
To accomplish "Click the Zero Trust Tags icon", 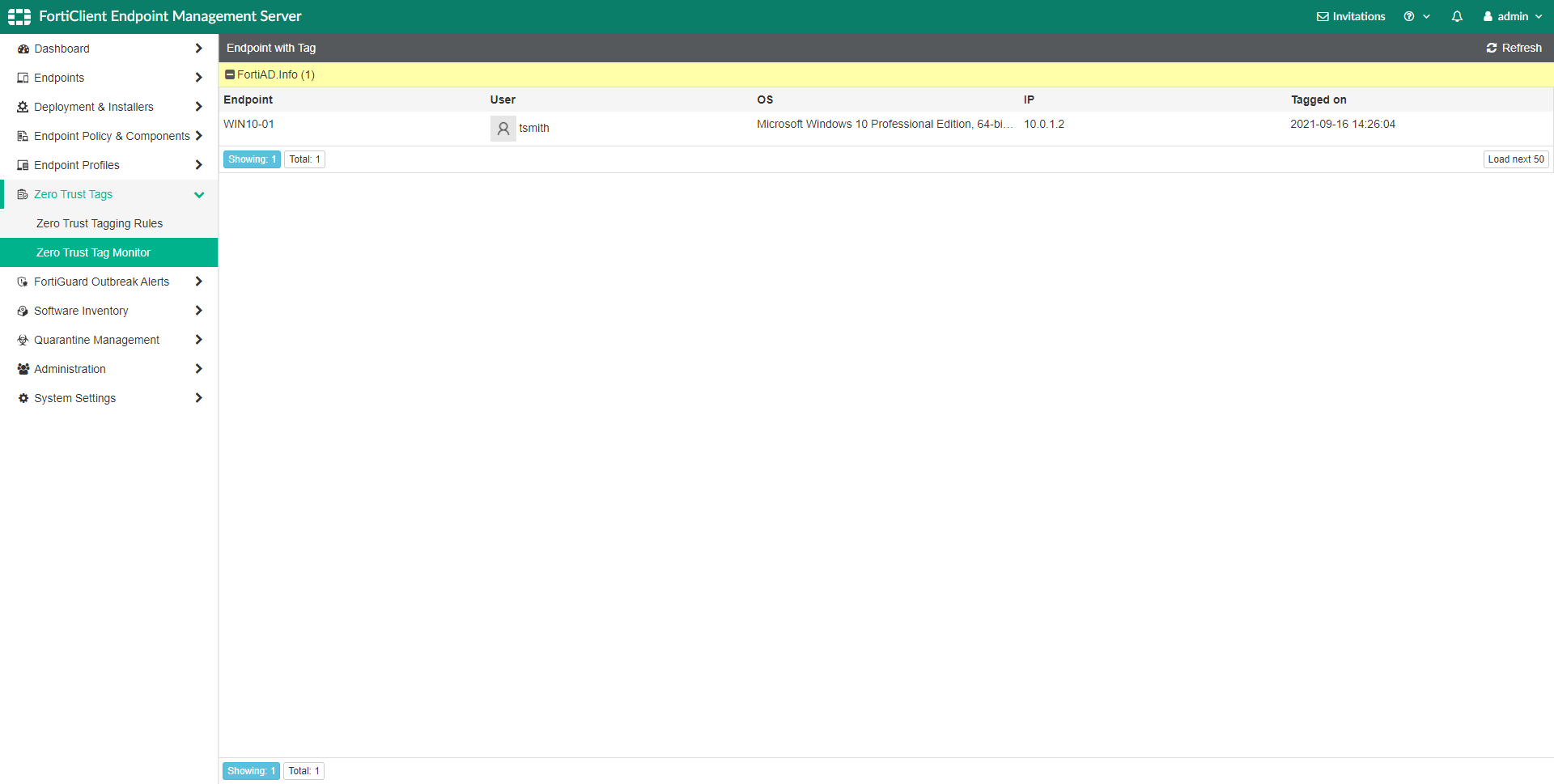I will pyautogui.click(x=23, y=194).
